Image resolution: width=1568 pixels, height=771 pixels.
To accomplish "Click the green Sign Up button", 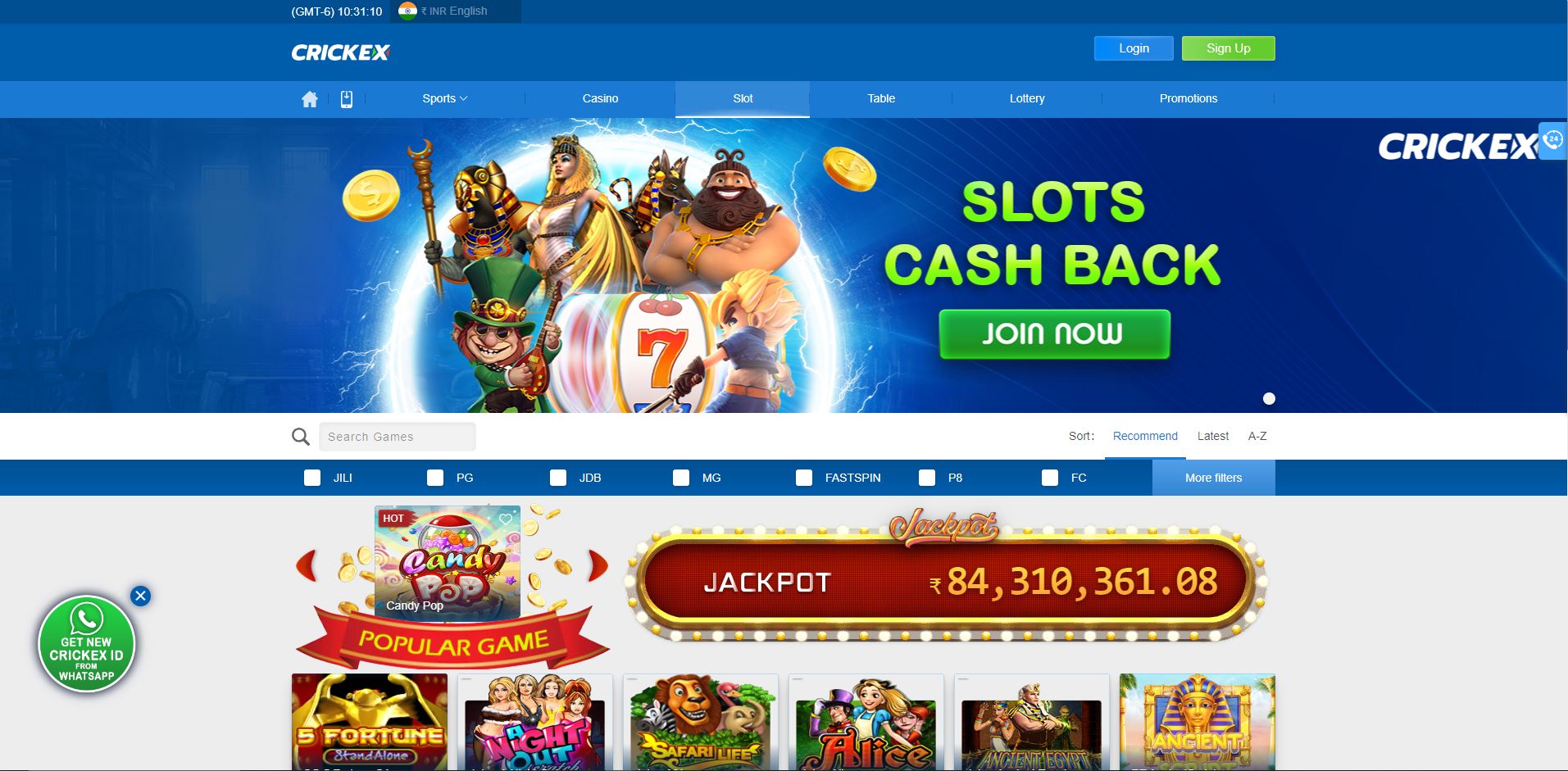I will (1228, 48).
